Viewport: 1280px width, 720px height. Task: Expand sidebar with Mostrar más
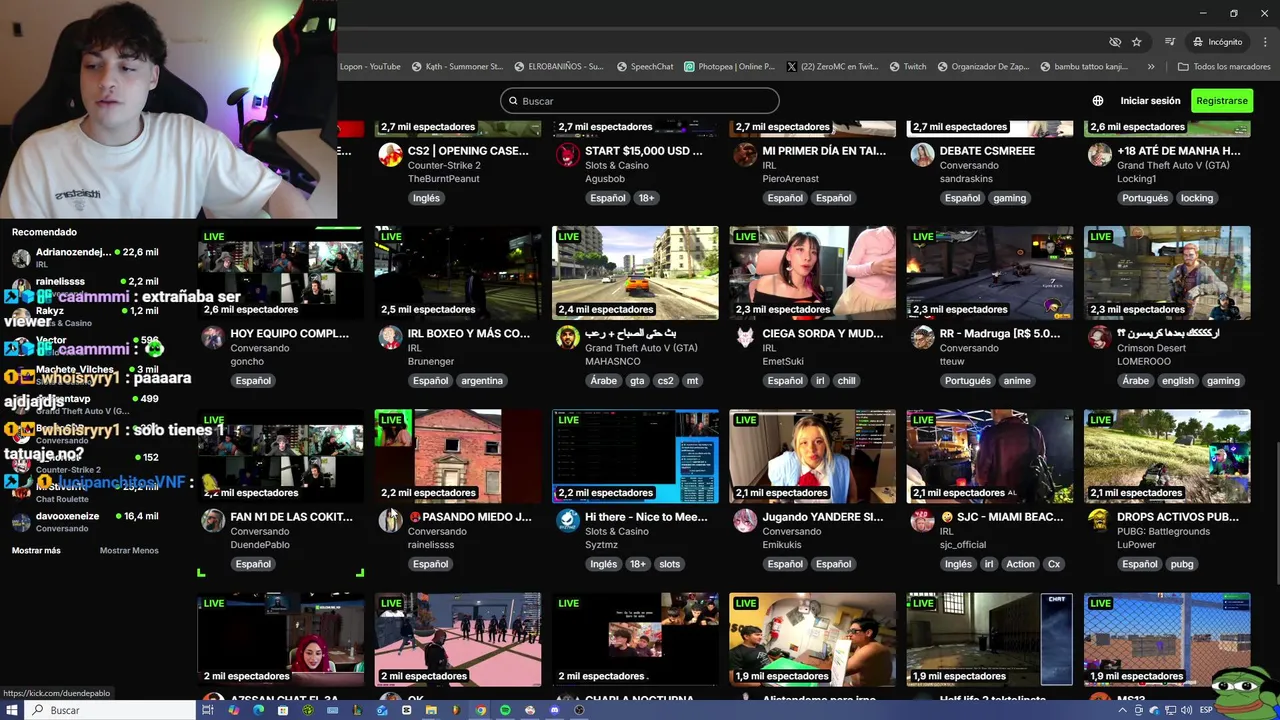click(x=36, y=550)
